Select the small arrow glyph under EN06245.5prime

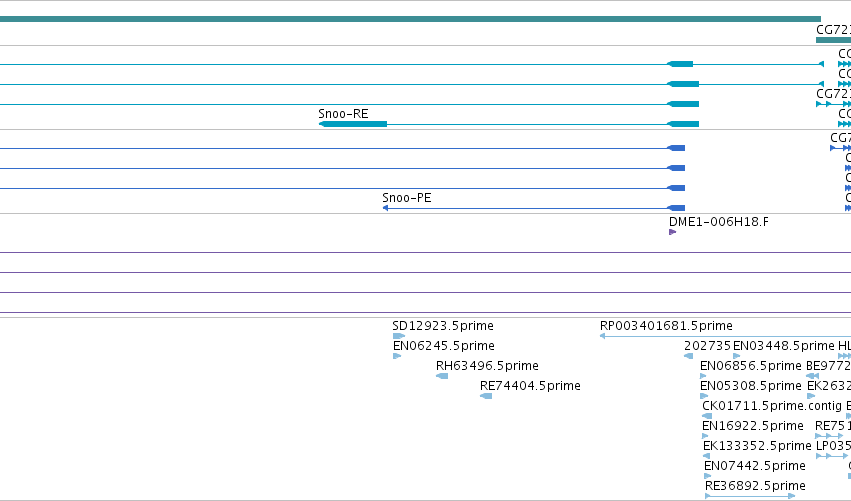click(397, 357)
